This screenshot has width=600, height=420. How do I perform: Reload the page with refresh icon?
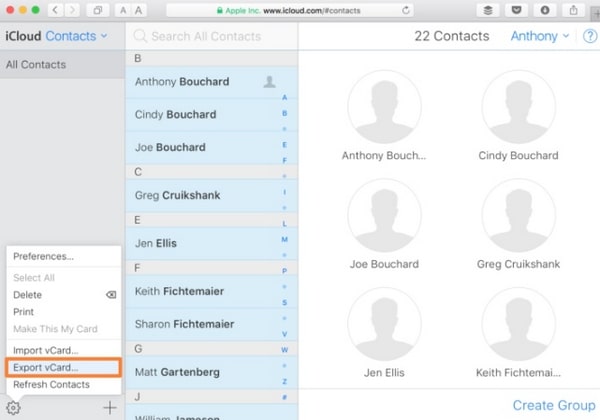click(406, 10)
